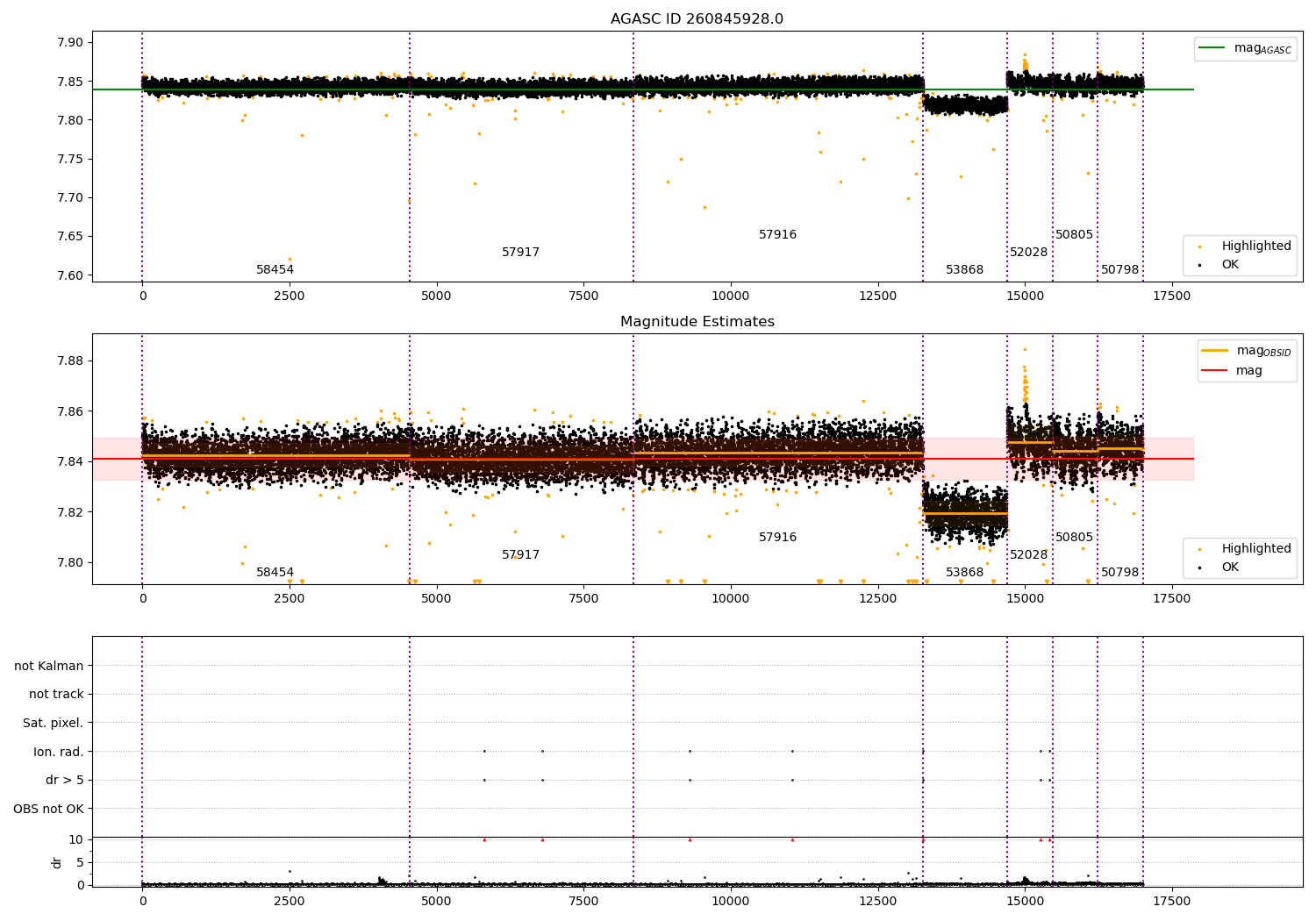Screen dimensions: 1316x921
Task: Click obsid label 57916 in the AGASC ID plot
Action: pyautogui.click(x=777, y=234)
